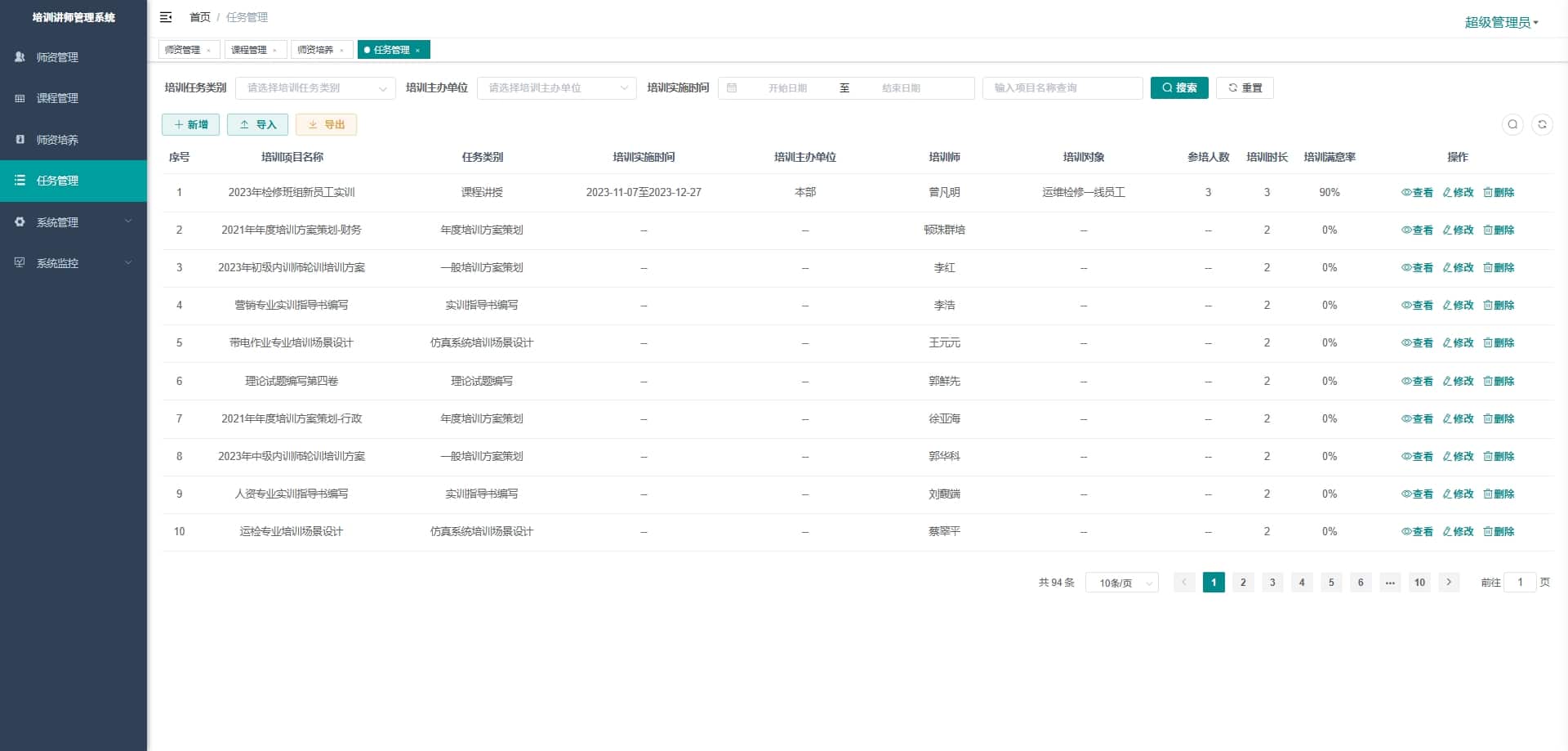Delete row 1 (2023年检修班组新员工实训)

1499,193
